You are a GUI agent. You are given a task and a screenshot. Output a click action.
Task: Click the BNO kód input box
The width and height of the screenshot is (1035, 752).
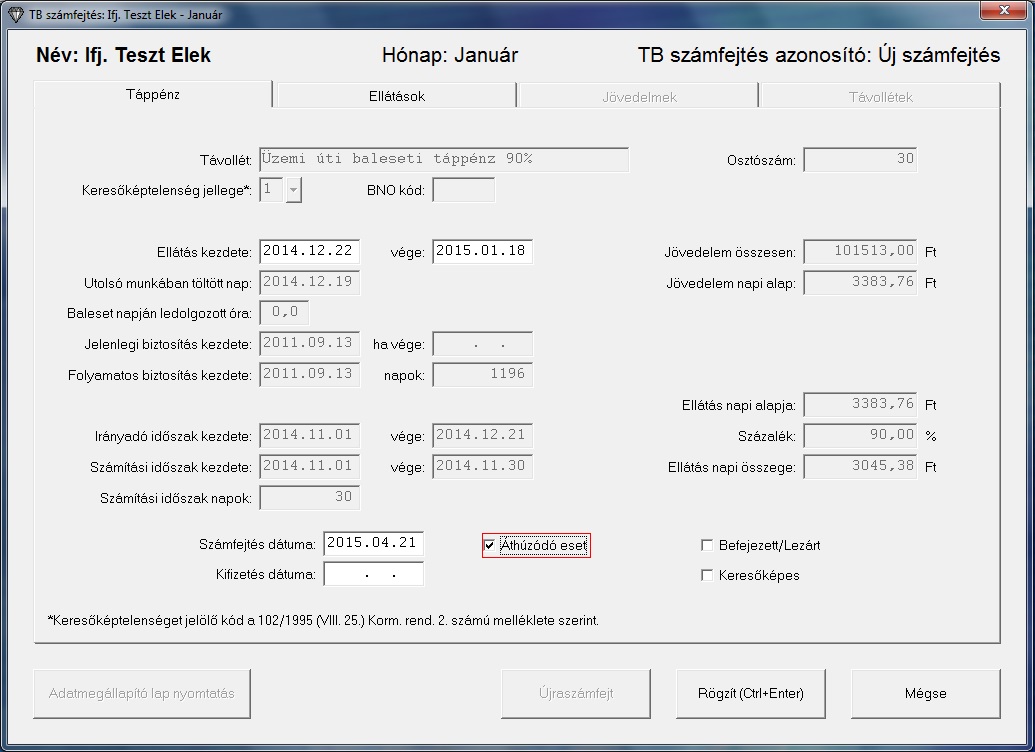[463, 190]
